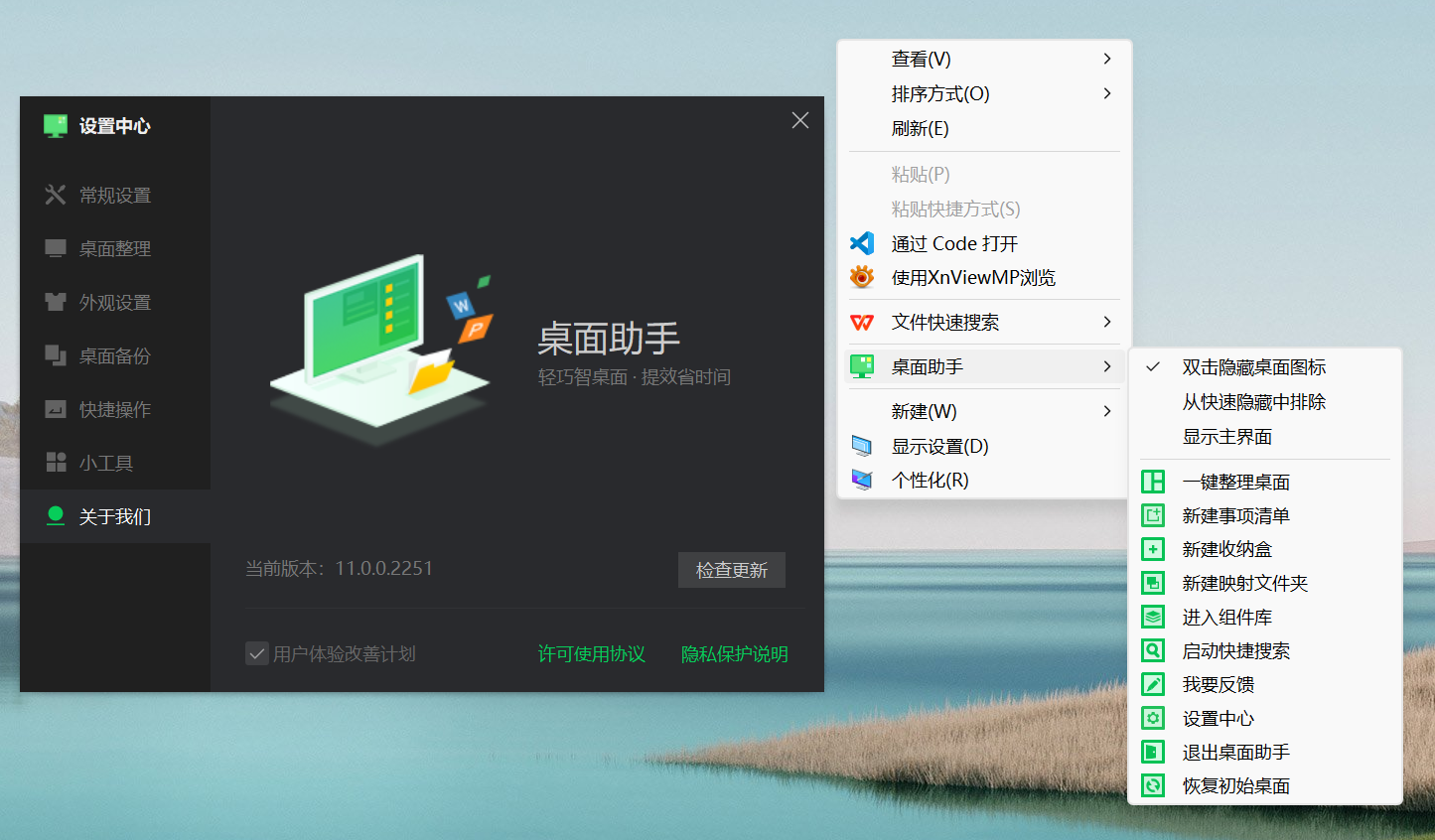Open the 许可使用协议 link
Screen dimensions: 1435x840
[x=592, y=654]
